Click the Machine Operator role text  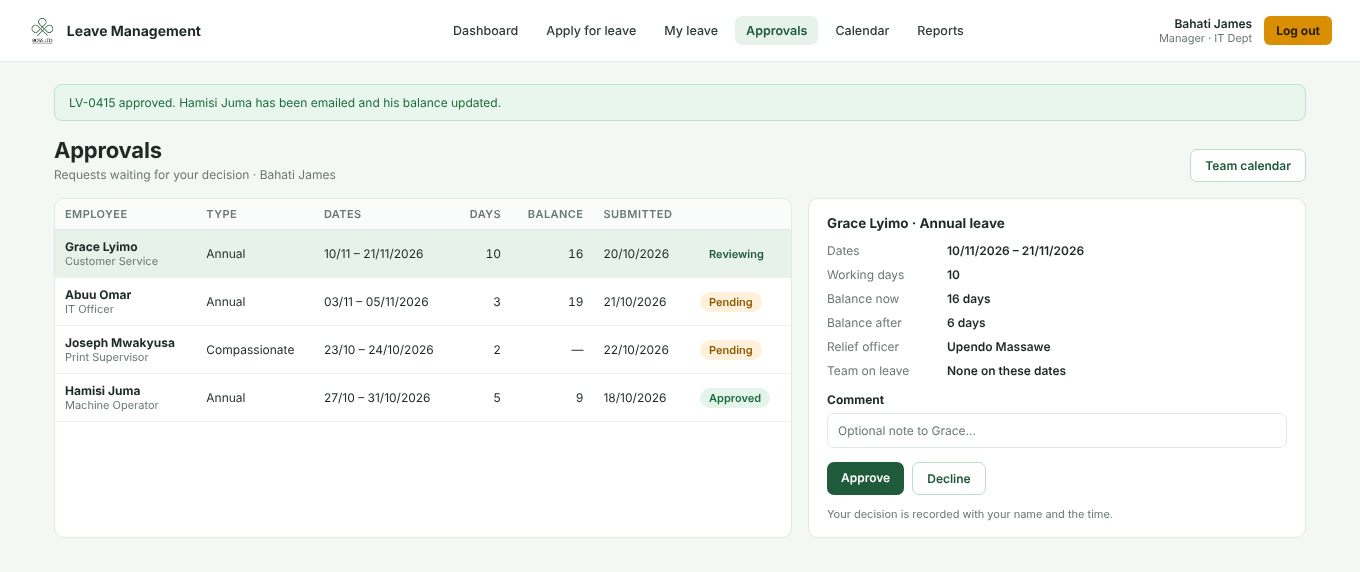[112, 406]
